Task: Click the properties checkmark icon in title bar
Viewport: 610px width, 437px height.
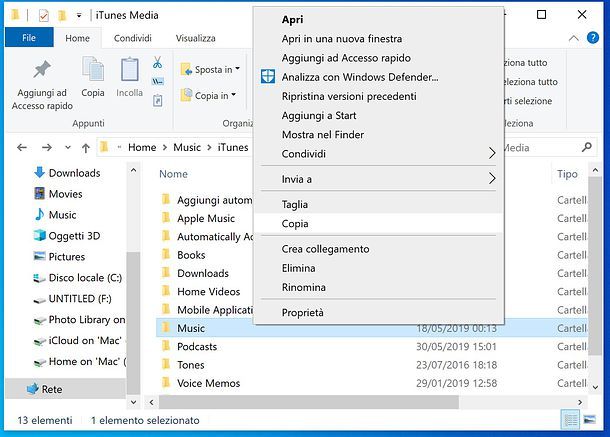Action: pyautogui.click(x=44, y=16)
